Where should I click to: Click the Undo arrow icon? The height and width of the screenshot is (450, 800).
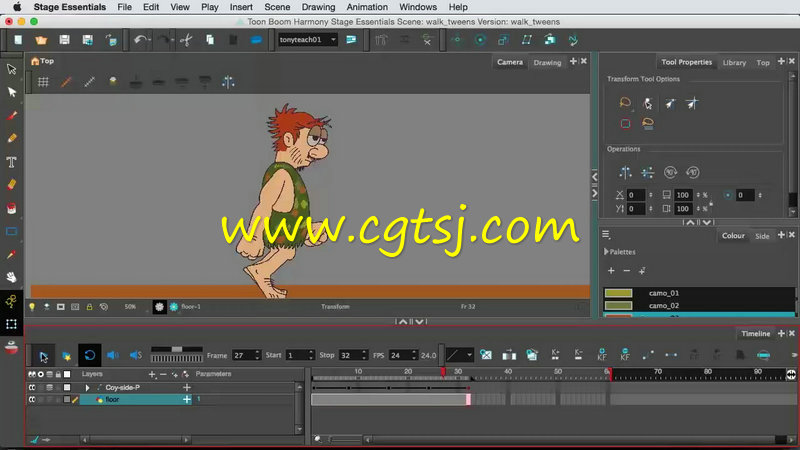(x=140, y=40)
